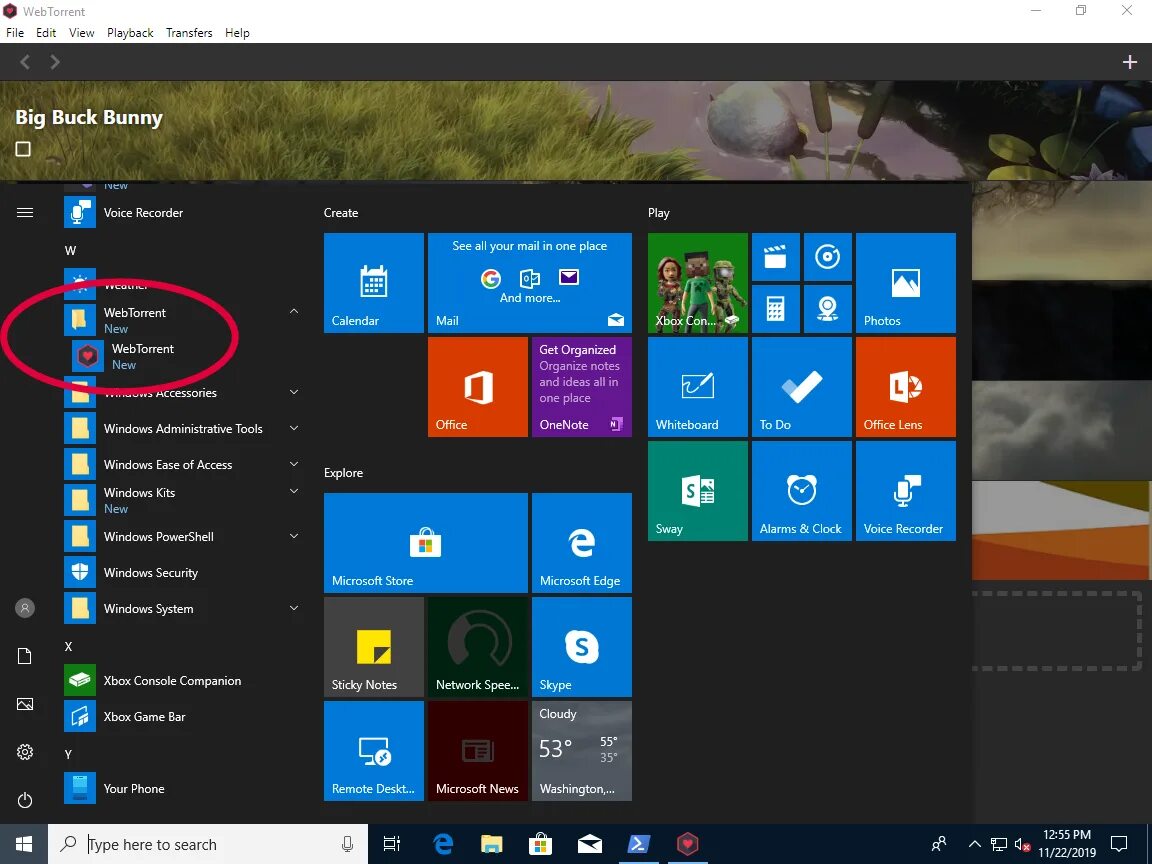1152x864 pixels.
Task: Open the Maps small tile
Action: point(828,309)
